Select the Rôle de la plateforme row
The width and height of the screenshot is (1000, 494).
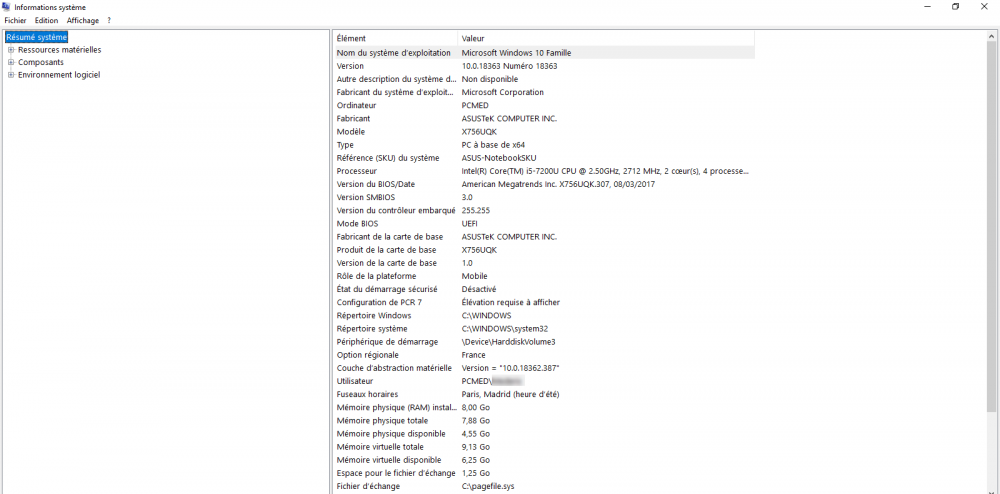tap(544, 276)
